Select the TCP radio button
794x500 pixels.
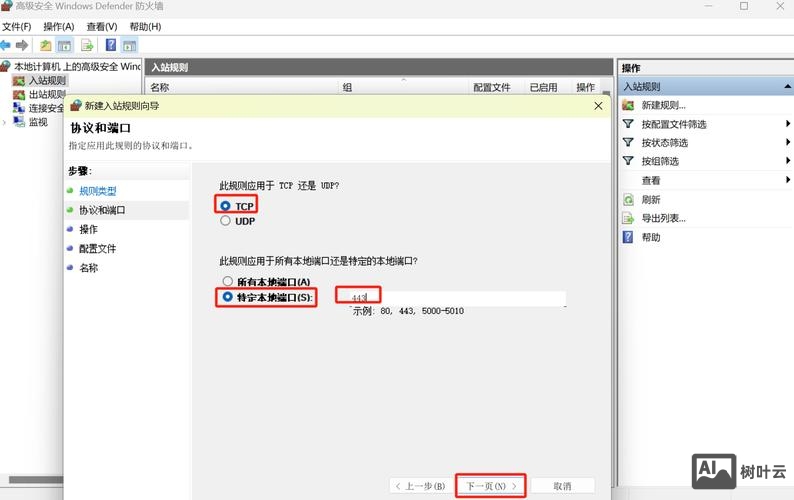[225, 206]
